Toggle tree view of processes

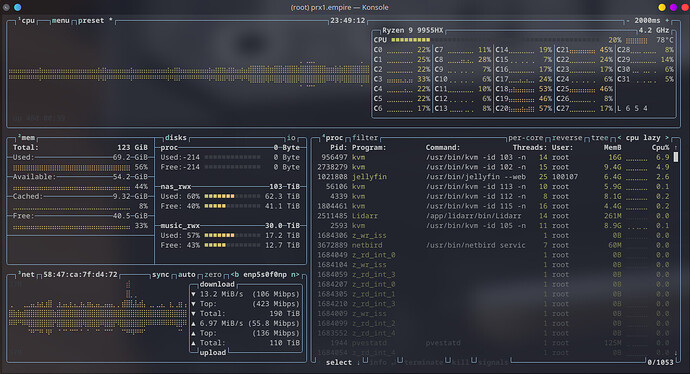(599, 138)
